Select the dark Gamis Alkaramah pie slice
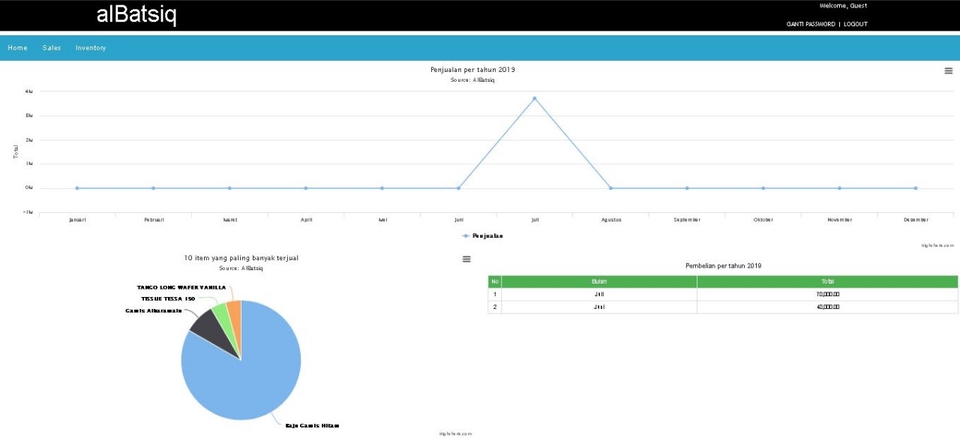Image resolution: width=960 pixels, height=438 pixels. click(x=211, y=331)
